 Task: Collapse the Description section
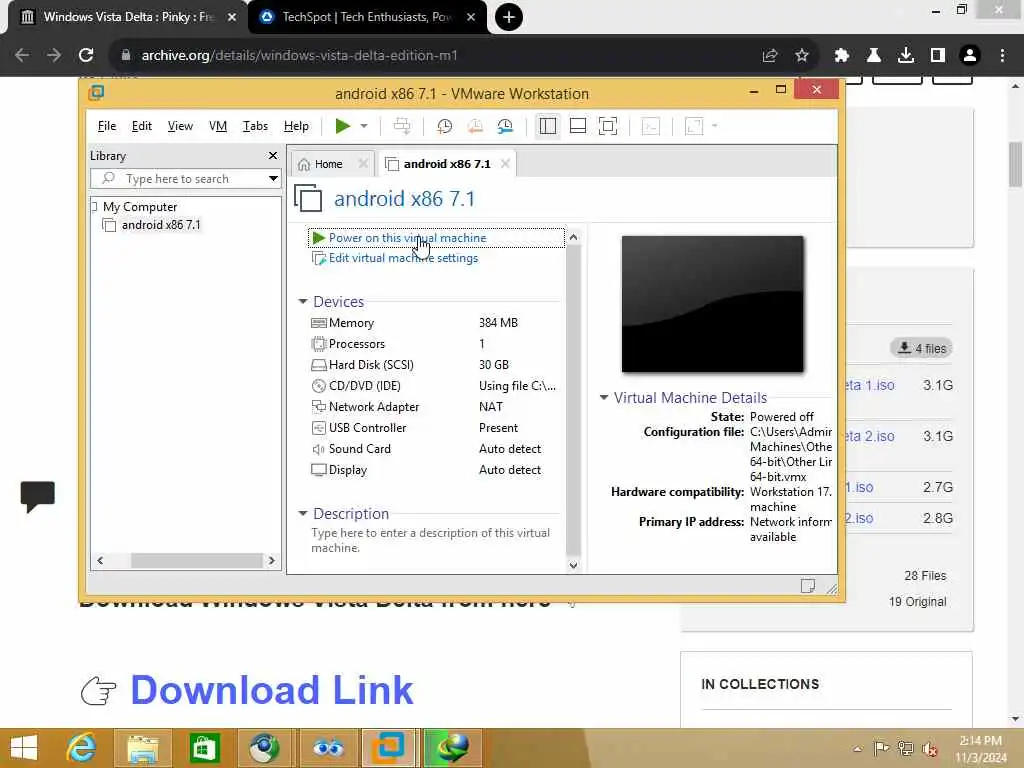point(303,513)
